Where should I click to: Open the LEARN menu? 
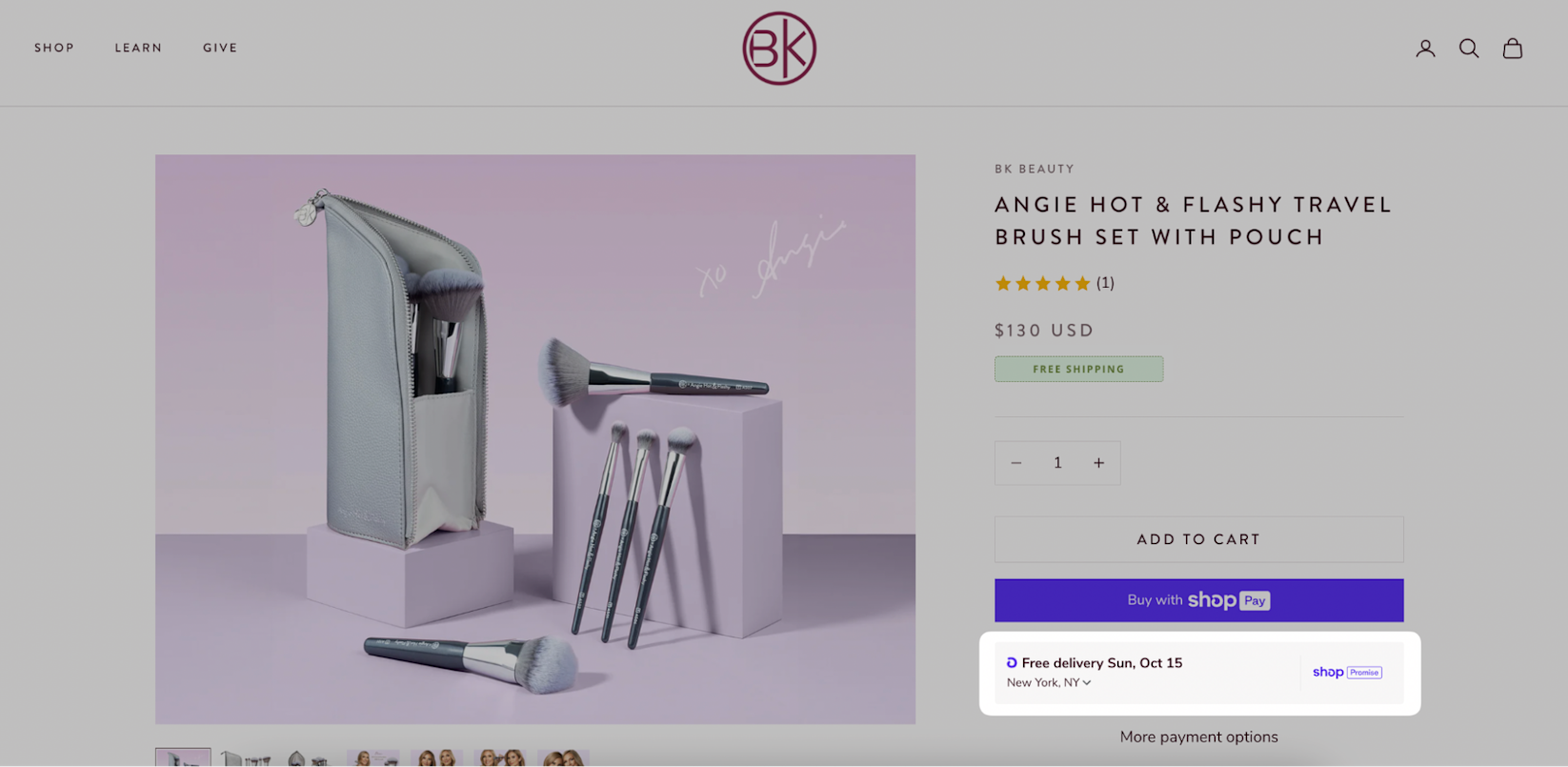tap(138, 48)
